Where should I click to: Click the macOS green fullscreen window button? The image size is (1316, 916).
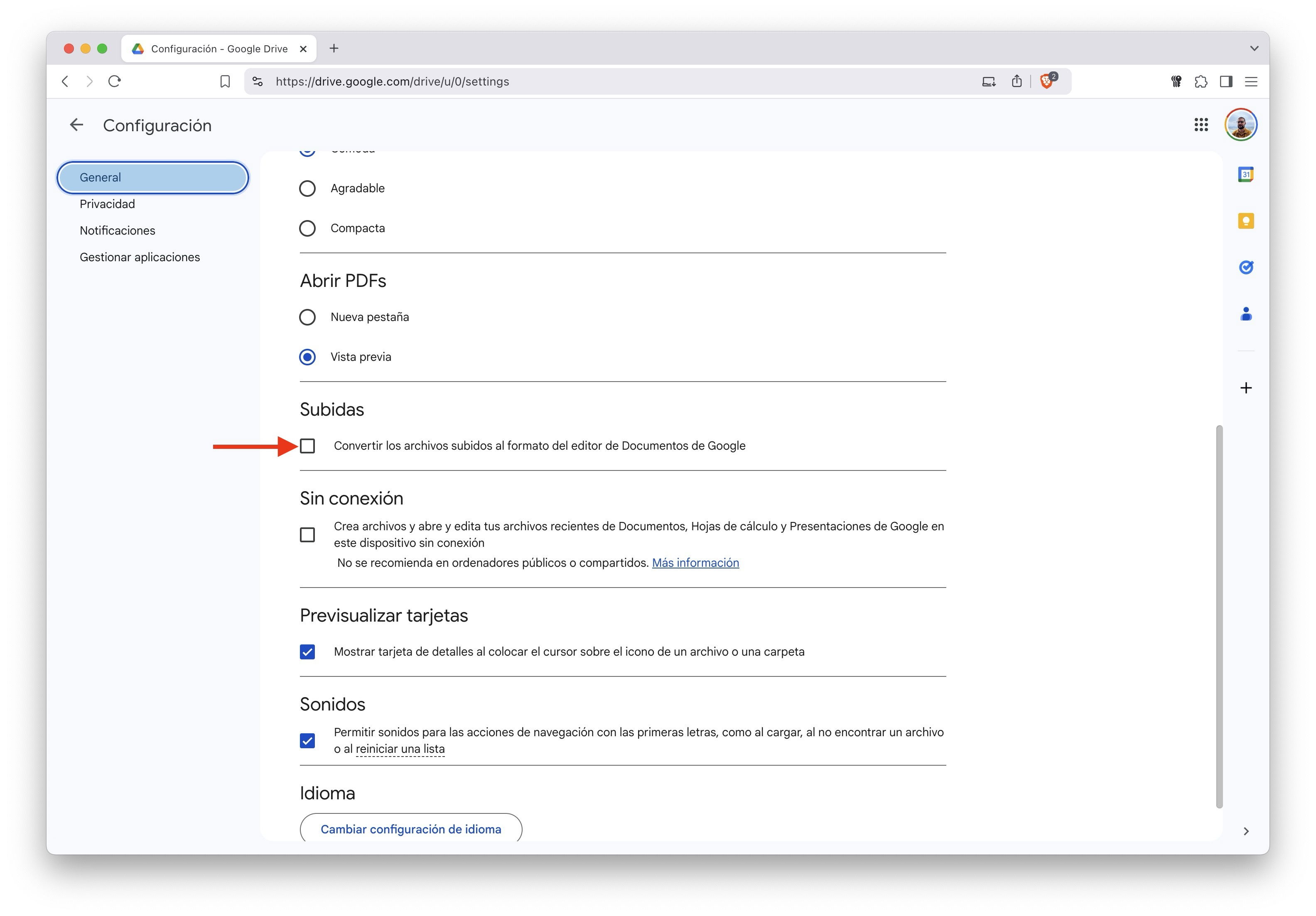[102, 49]
